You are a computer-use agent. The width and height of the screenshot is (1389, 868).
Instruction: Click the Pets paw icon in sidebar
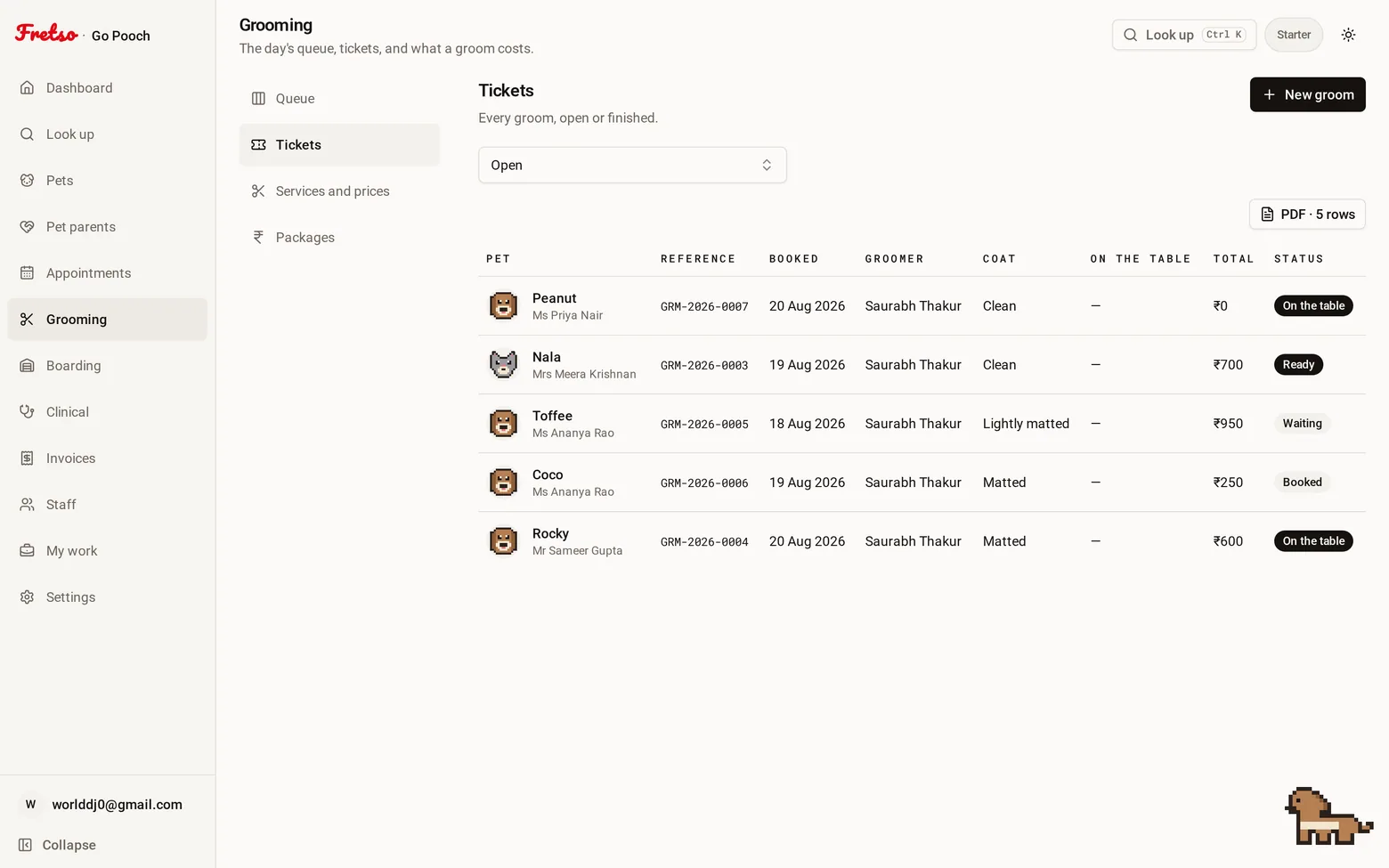click(x=28, y=180)
